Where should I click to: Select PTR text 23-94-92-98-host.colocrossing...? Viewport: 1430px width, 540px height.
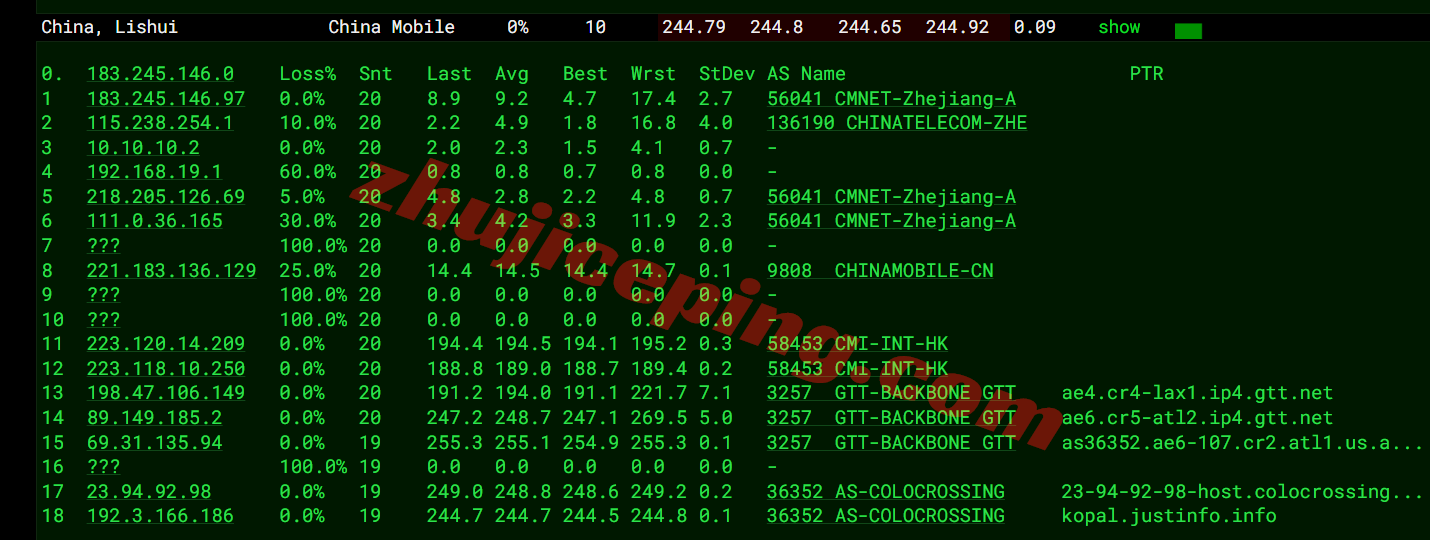1242,491
